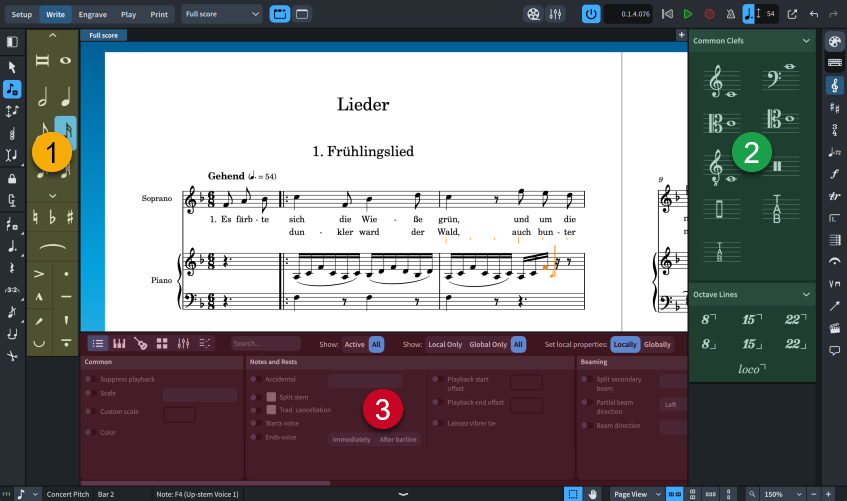Open the Dynamics panel in right toolbox
This screenshot has height=501, width=847.
(x=834, y=174)
